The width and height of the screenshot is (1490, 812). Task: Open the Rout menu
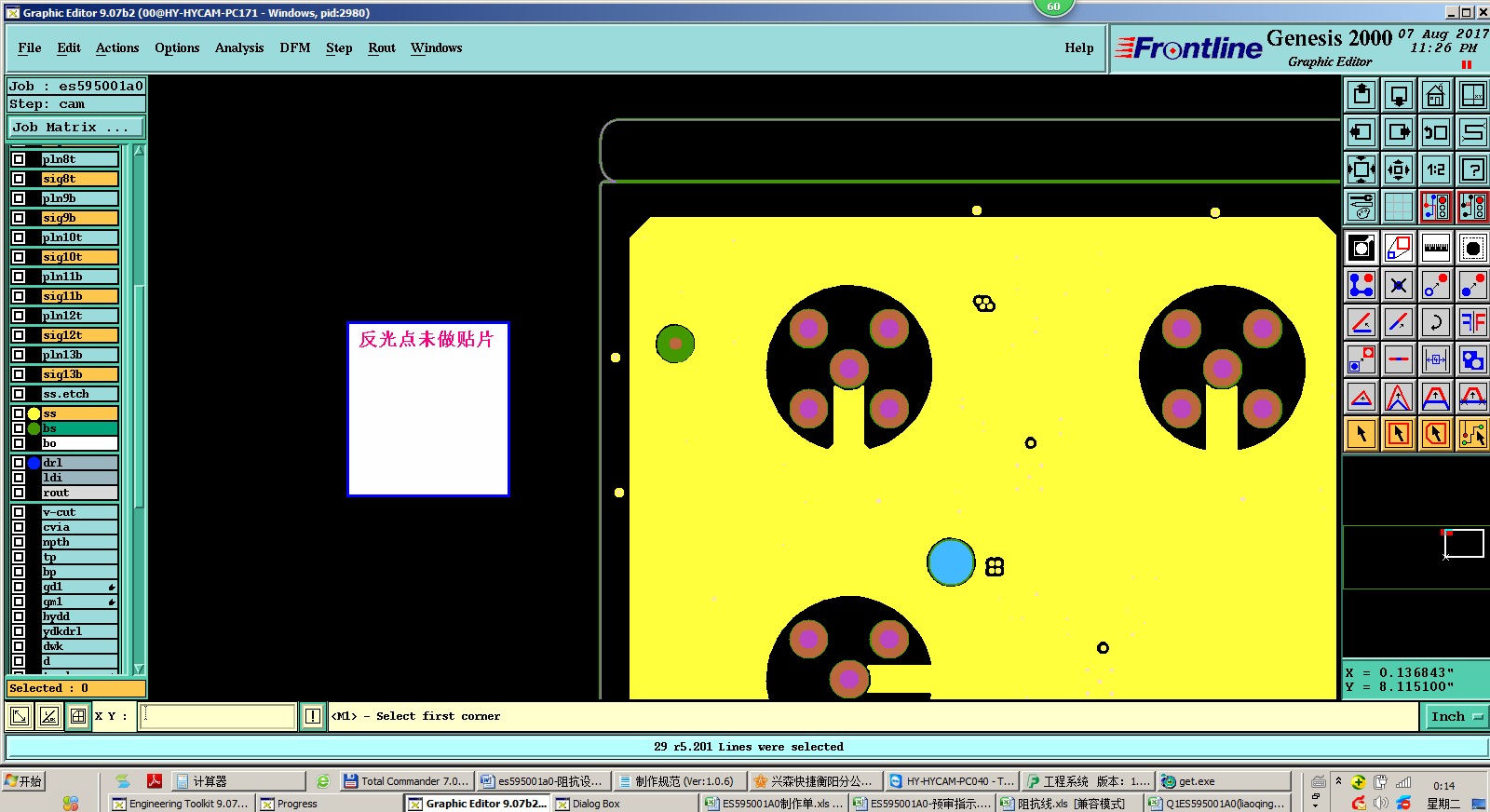tap(382, 48)
